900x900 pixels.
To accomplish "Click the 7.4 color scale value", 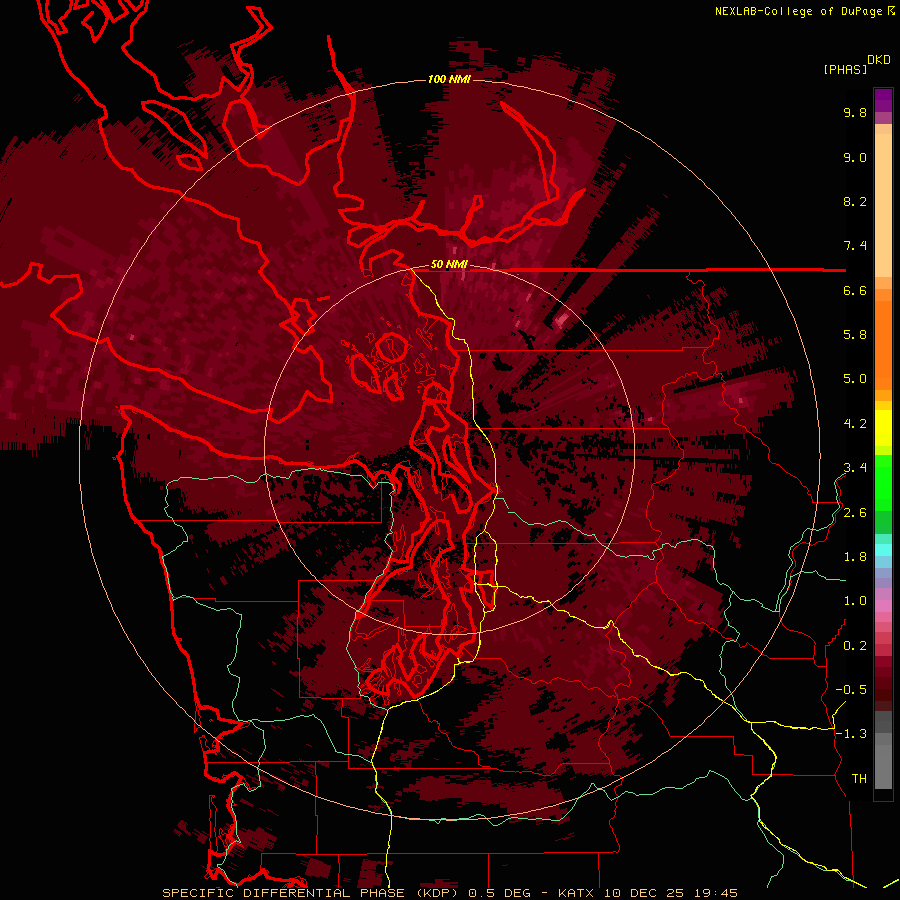I will click(x=855, y=246).
